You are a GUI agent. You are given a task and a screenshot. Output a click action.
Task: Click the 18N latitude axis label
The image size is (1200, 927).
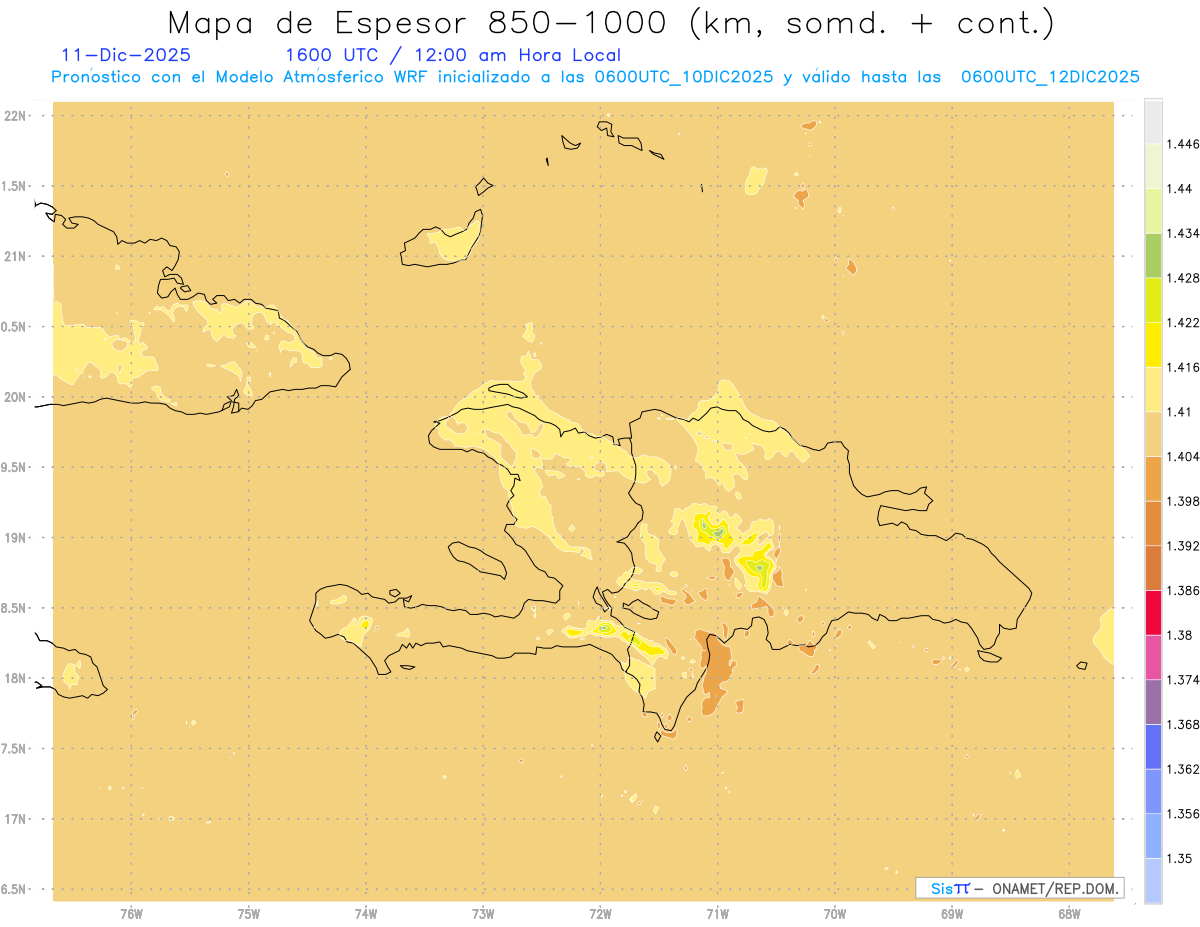pyautogui.click(x=15, y=679)
